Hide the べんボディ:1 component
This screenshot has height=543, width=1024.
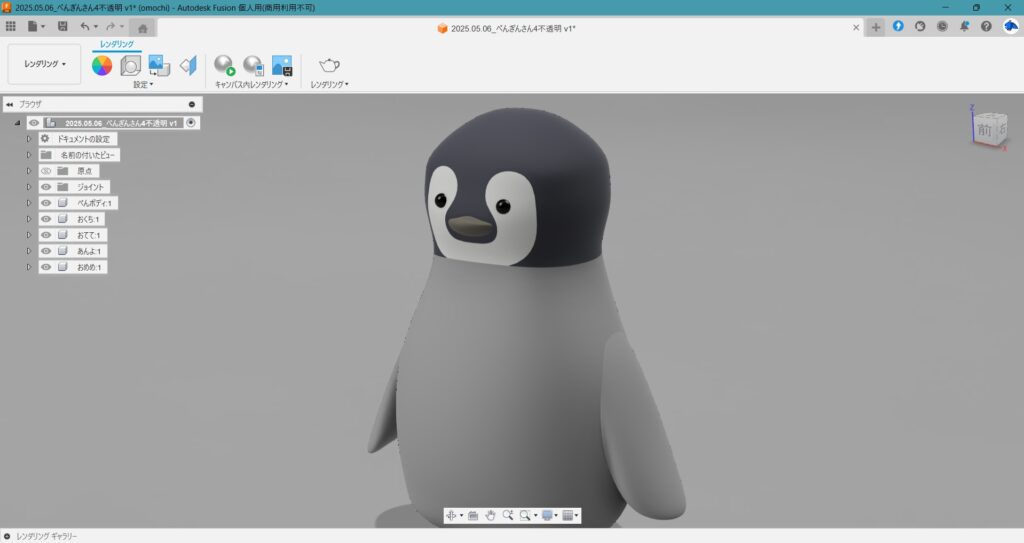(x=46, y=203)
